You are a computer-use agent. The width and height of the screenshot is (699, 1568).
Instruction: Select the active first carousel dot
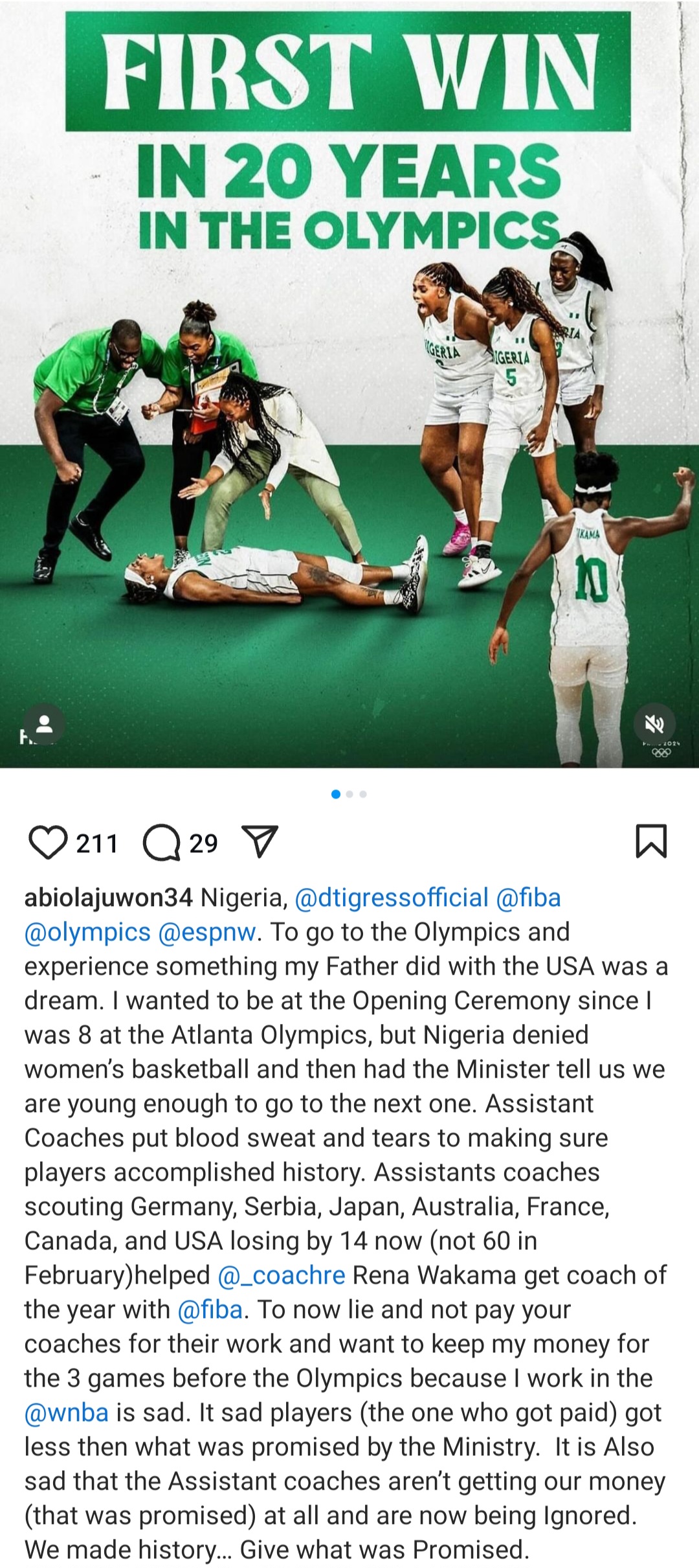tap(335, 794)
